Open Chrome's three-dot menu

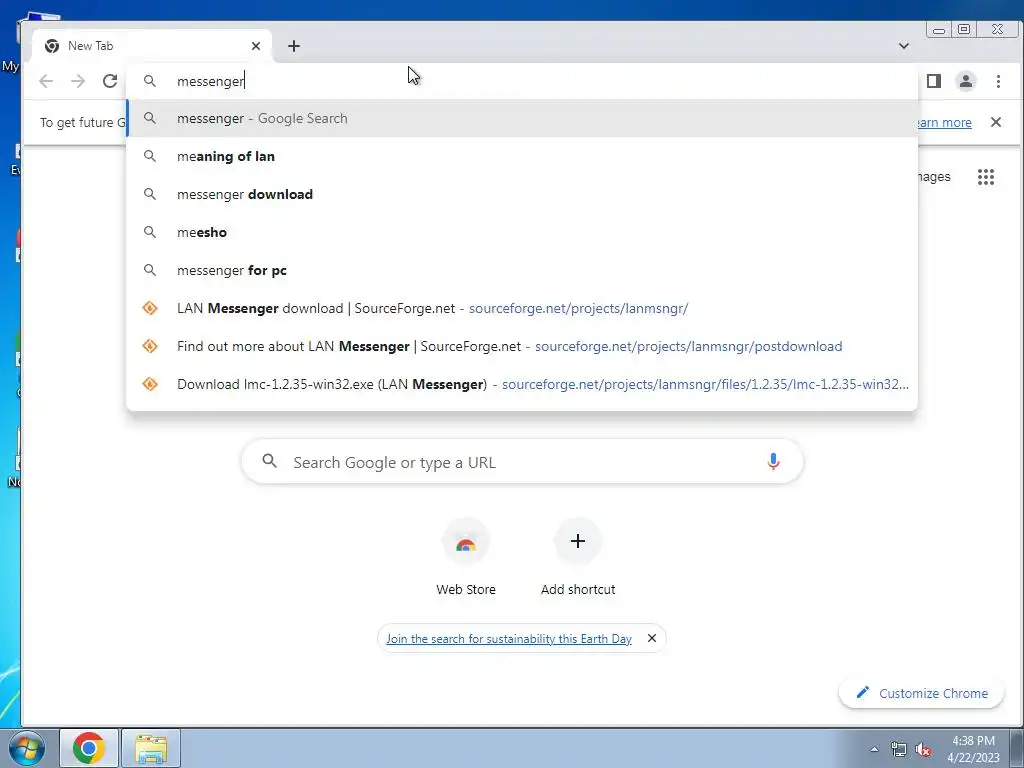point(998,81)
